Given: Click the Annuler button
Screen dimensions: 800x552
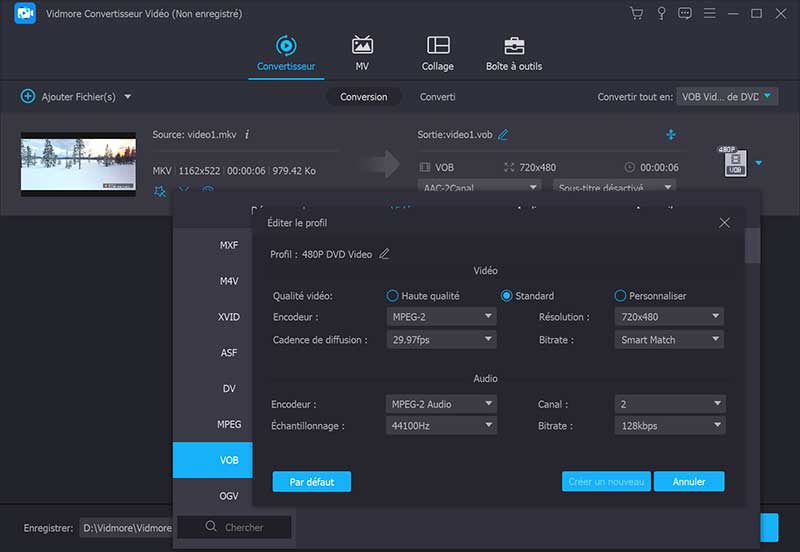Looking at the screenshot, I should click(689, 482).
